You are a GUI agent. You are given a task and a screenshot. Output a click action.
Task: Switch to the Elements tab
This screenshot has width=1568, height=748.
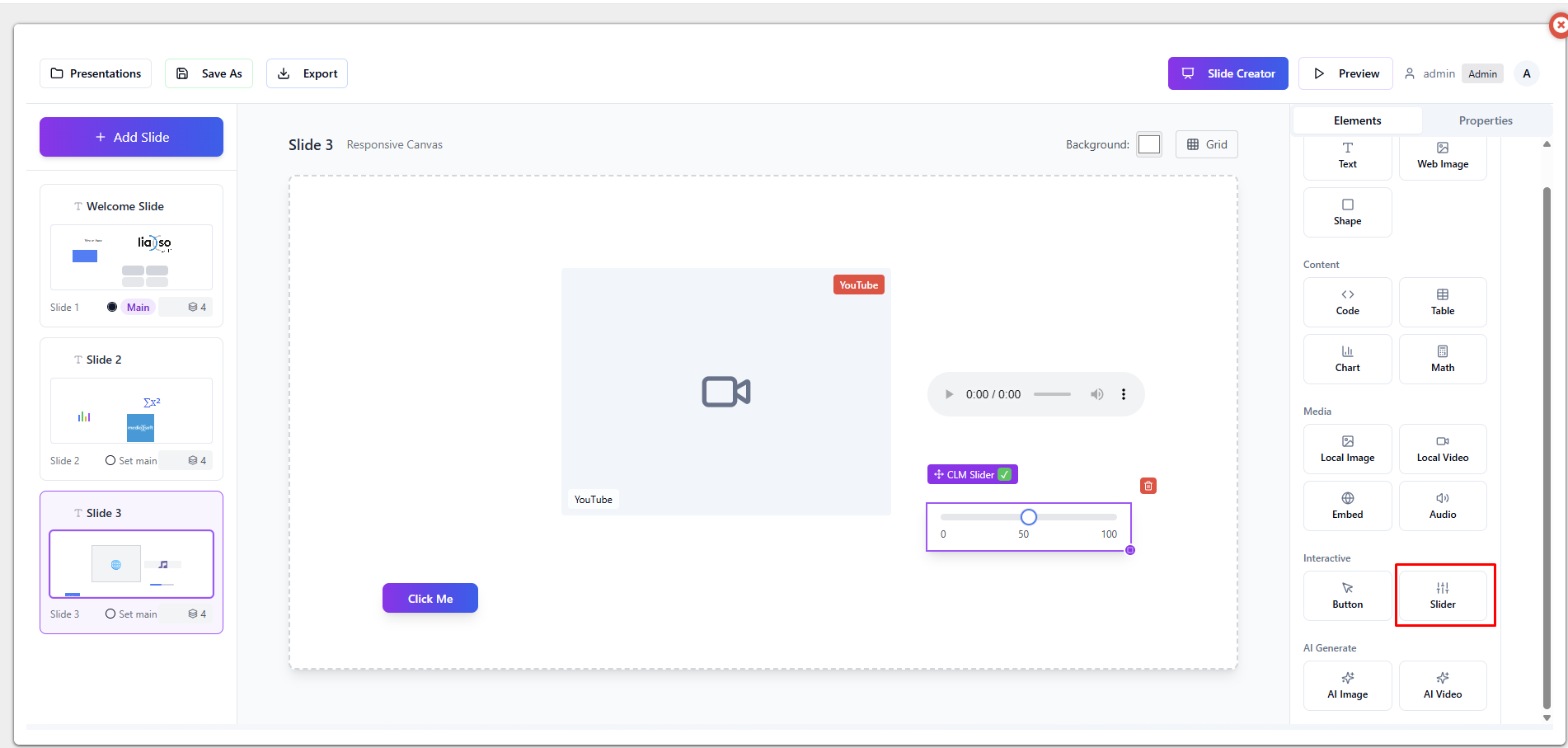point(1357,120)
